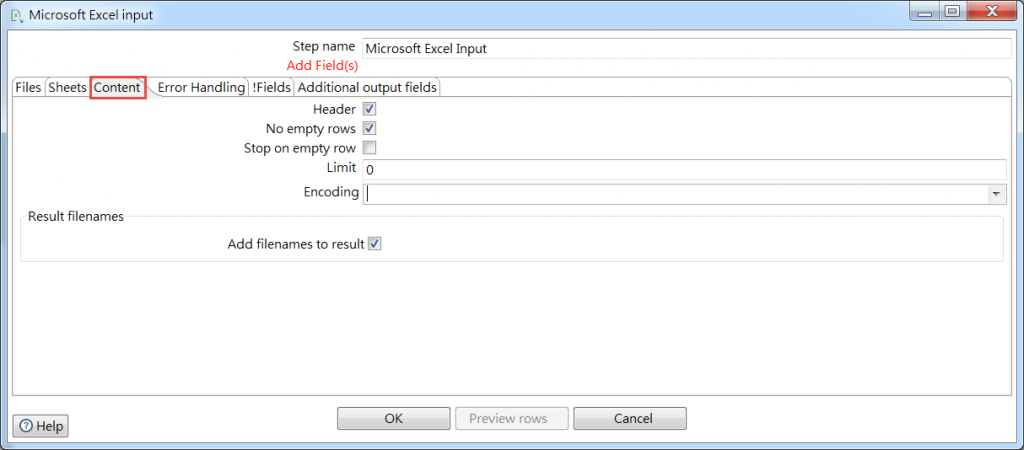Focus the Encoding combo box text area
Screen dimensions: 1024x450
click(675, 194)
